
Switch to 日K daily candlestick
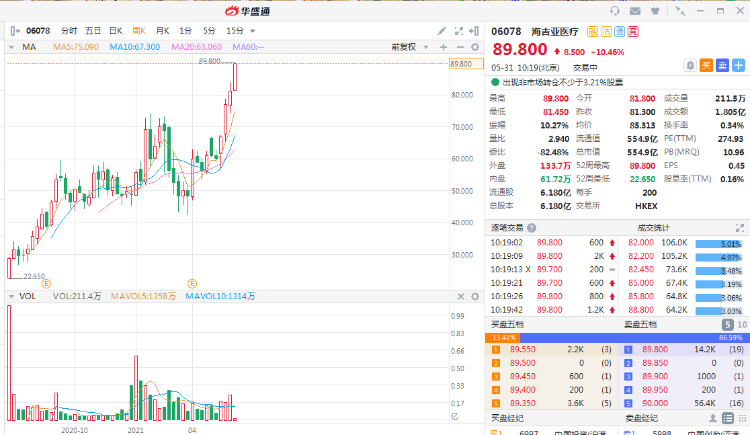pos(116,31)
